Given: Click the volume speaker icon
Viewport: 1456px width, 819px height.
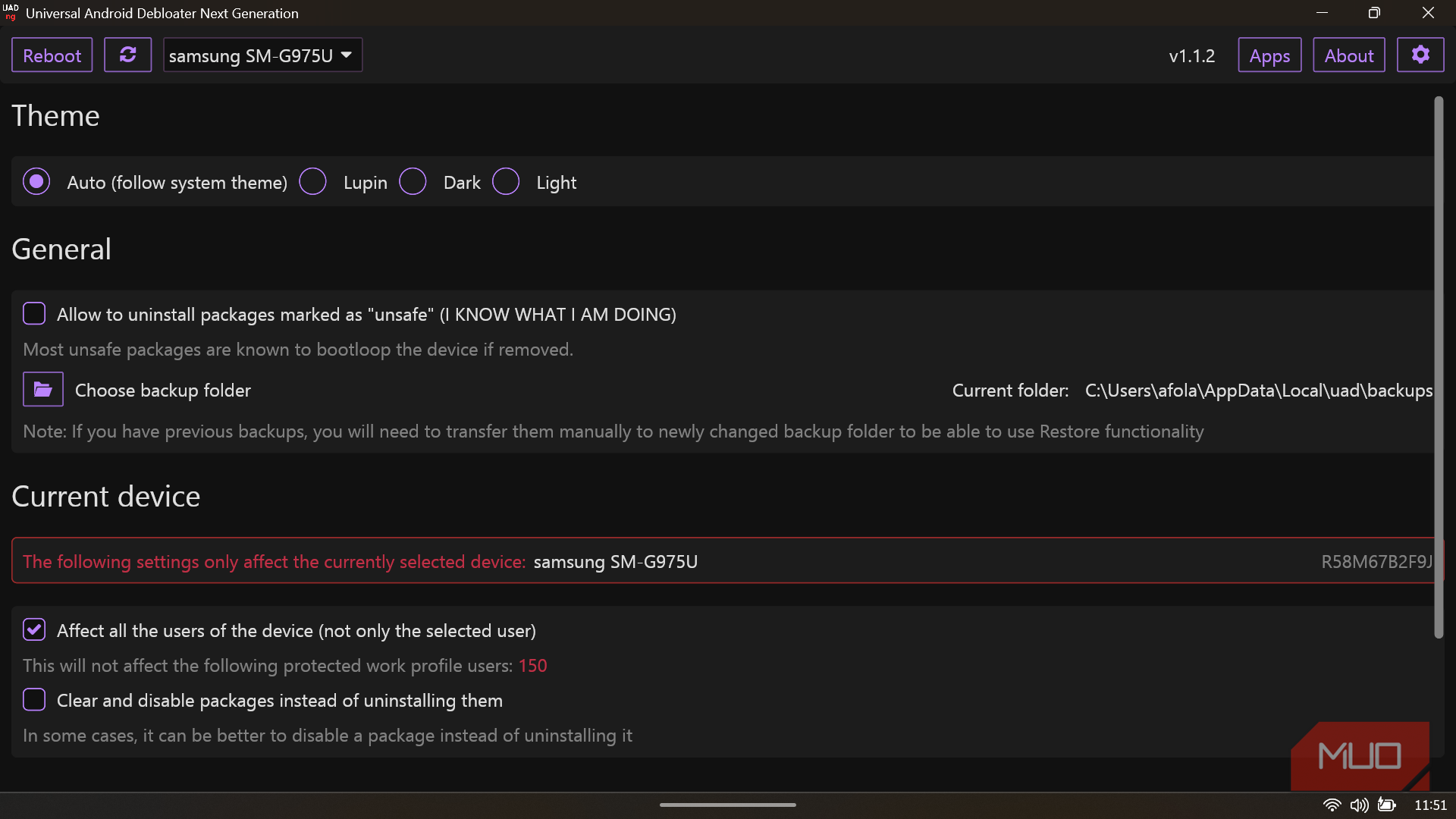Looking at the screenshot, I should click(1359, 805).
